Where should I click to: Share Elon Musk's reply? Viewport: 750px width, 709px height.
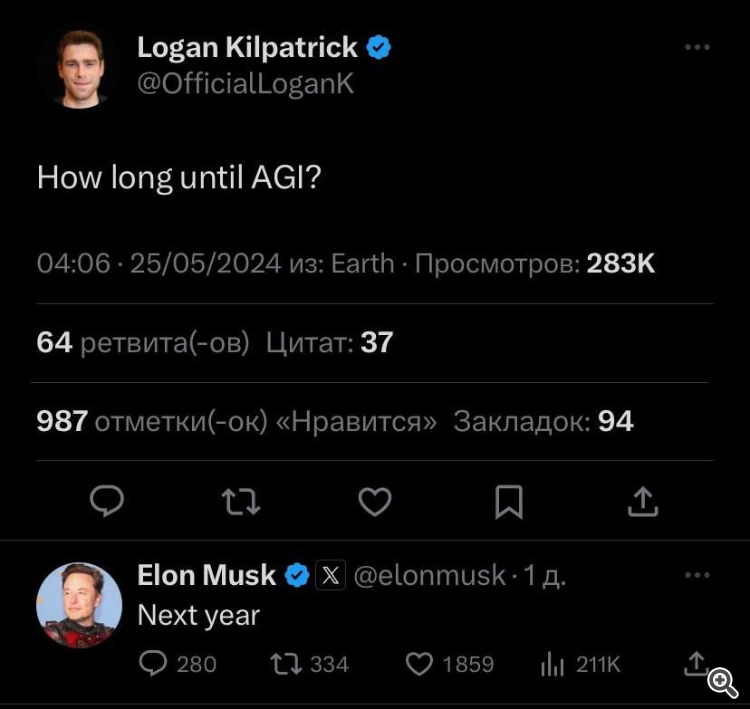tap(694, 663)
